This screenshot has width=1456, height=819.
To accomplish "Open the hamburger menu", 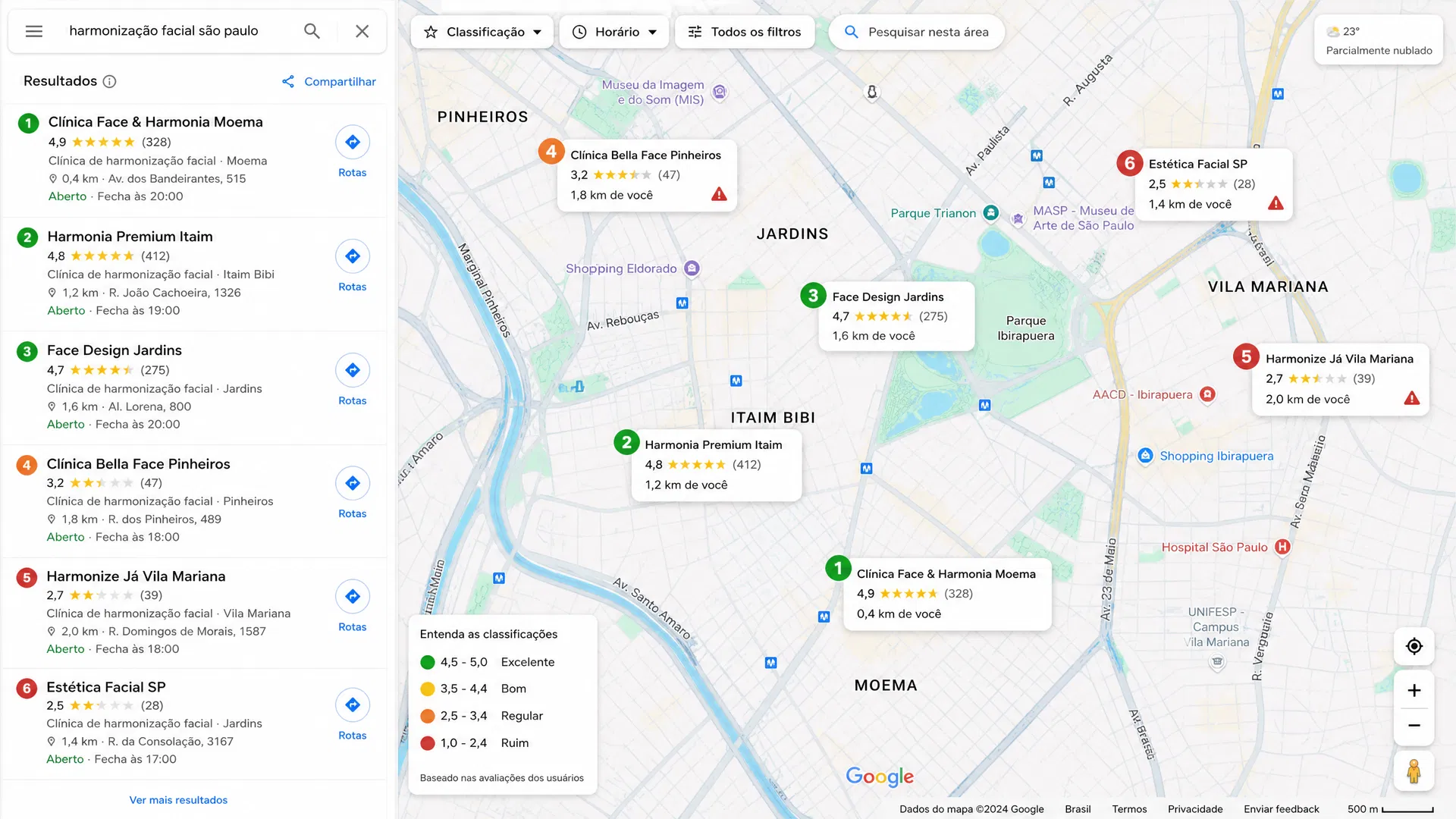I will pyautogui.click(x=34, y=31).
